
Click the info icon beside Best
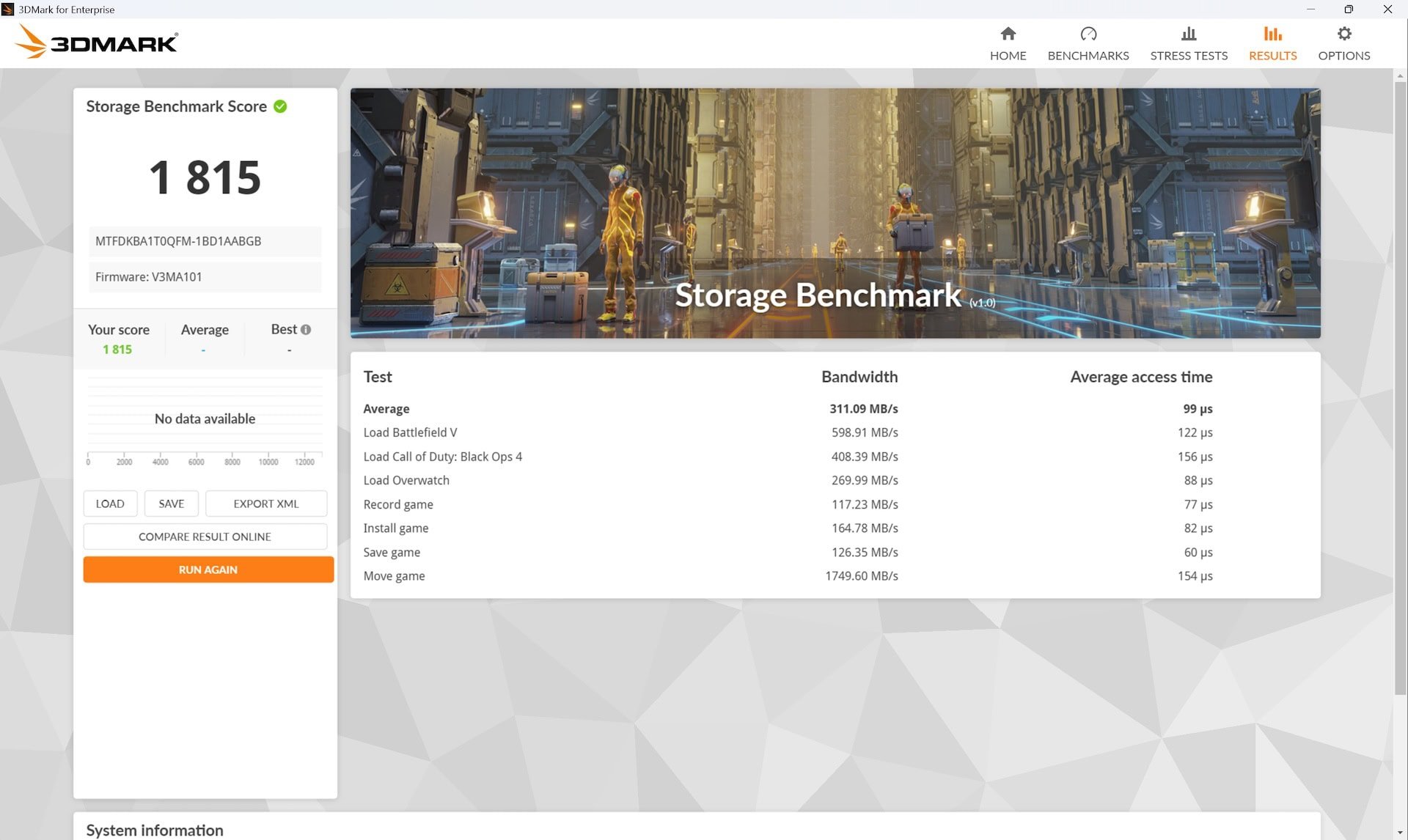click(306, 330)
